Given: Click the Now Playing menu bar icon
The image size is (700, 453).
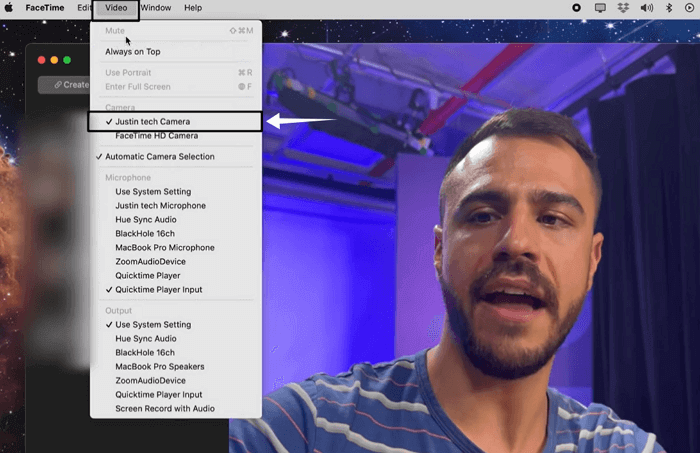Looking at the screenshot, I should click(x=689, y=8).
